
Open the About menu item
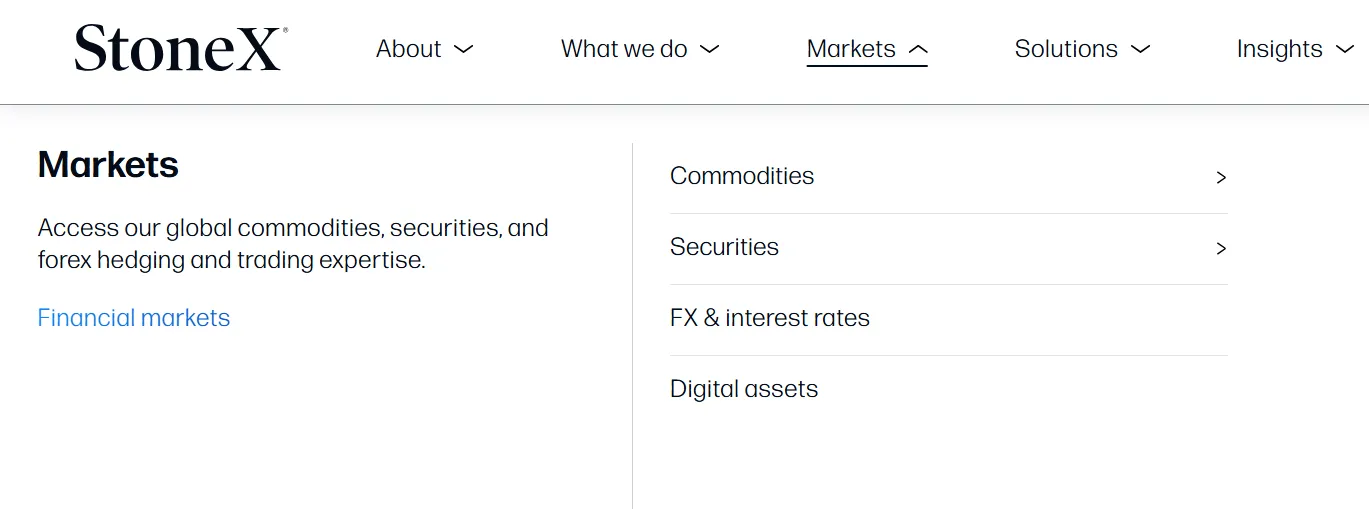[409, 49]
